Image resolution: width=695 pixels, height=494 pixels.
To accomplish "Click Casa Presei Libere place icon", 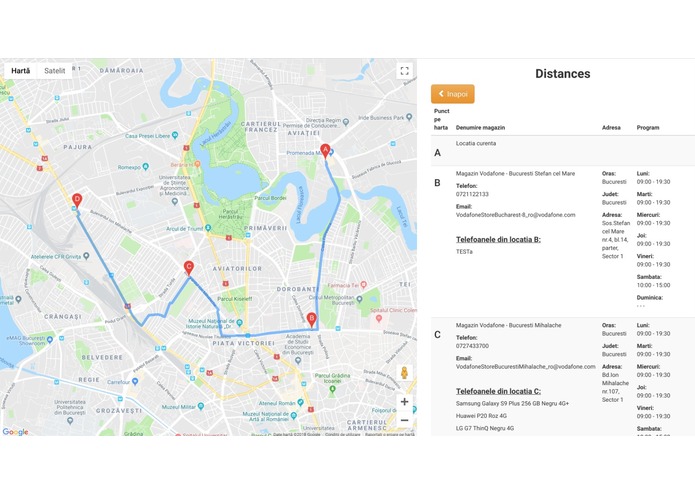I will tap(175, 135).
